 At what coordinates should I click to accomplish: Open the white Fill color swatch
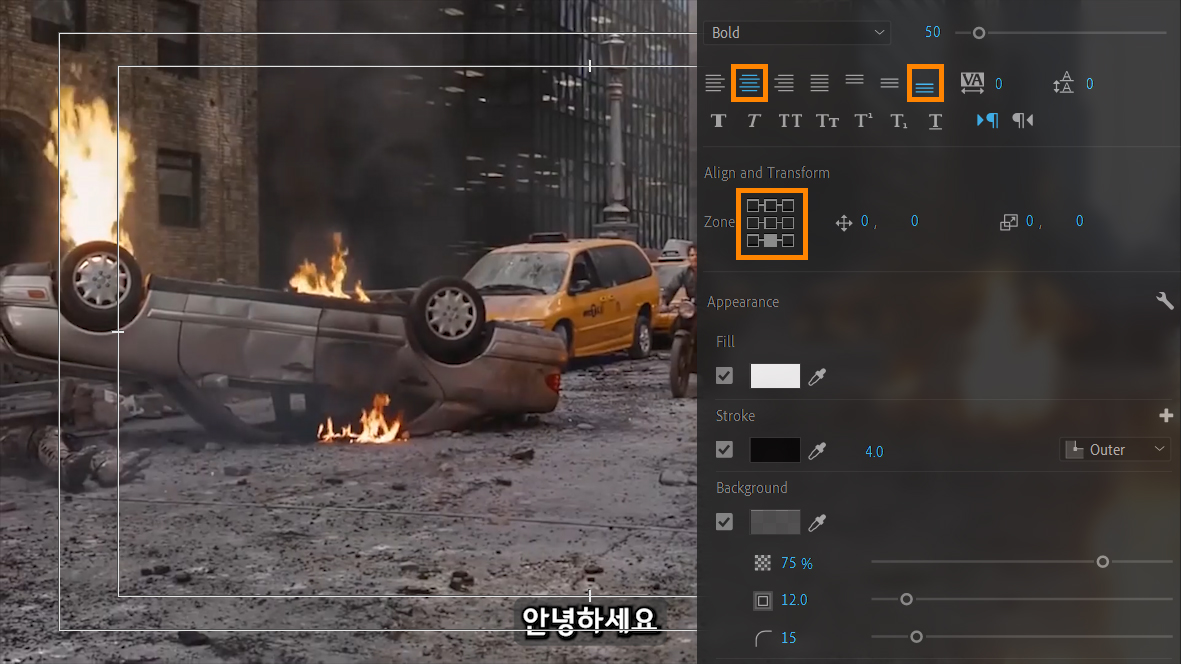[x=775, y=376]
